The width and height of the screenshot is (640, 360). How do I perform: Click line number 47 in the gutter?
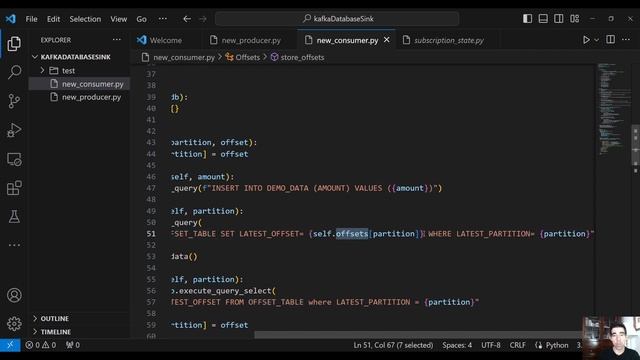pos(151,188)
